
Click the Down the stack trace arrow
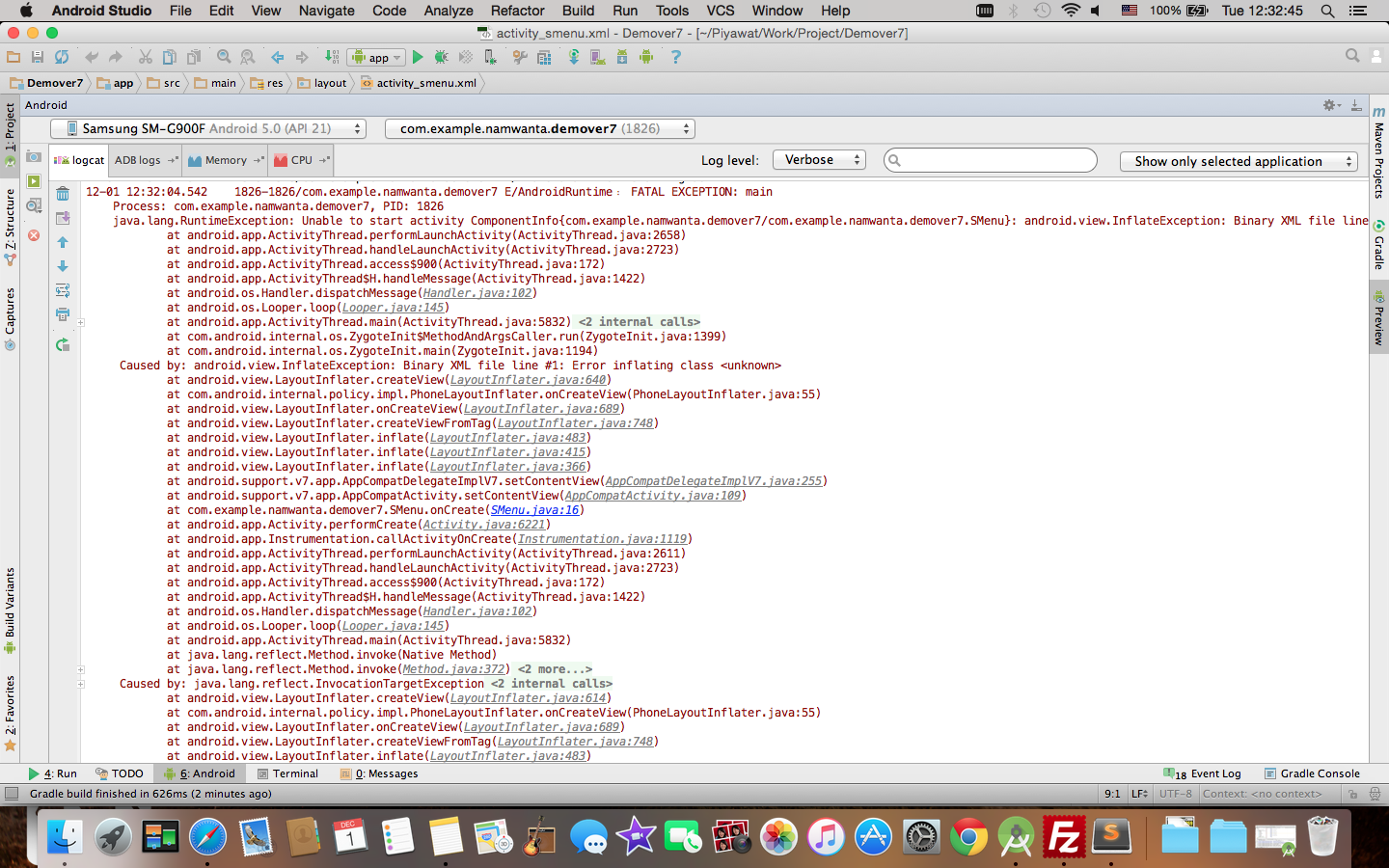[63, 266]
